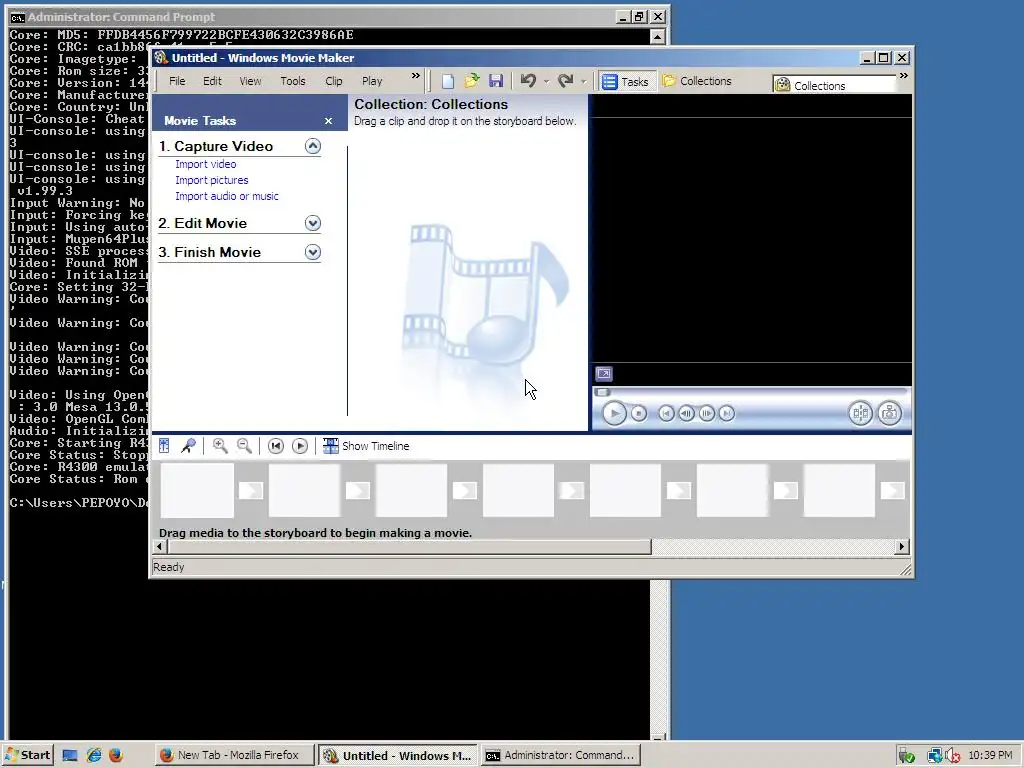Select the first empty storyboard clip cell
This screenshot has width=1024, height=768.
pos(197,490)
